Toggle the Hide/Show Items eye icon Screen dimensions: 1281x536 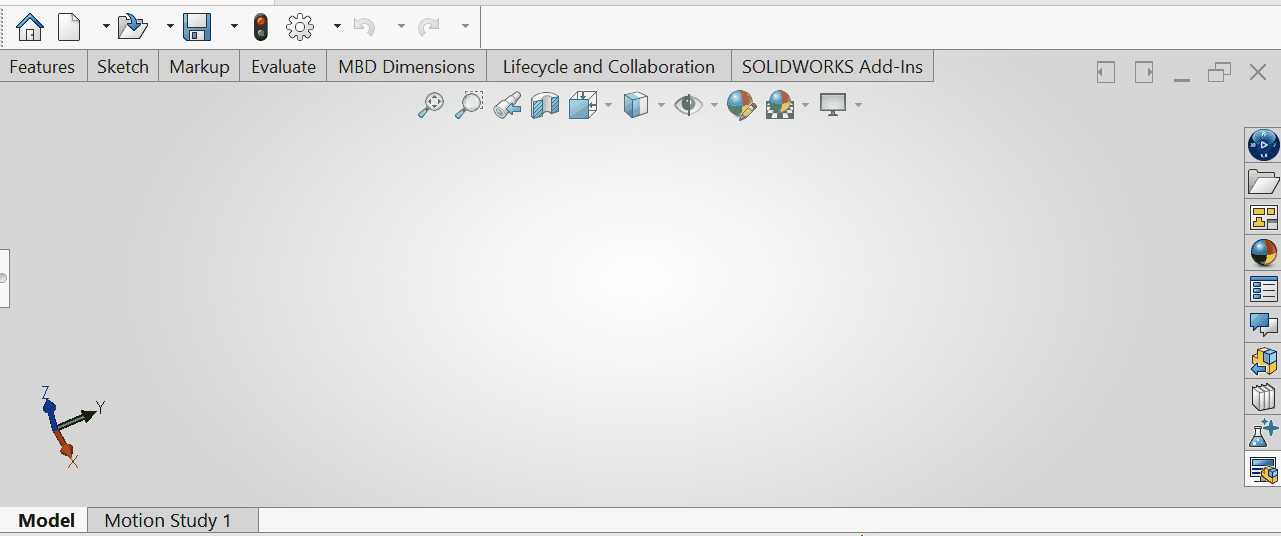688,105
